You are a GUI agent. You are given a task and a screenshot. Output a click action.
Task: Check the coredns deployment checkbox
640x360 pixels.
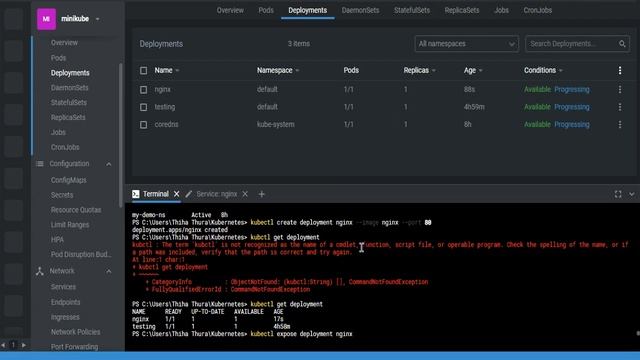tap(143, 124)
